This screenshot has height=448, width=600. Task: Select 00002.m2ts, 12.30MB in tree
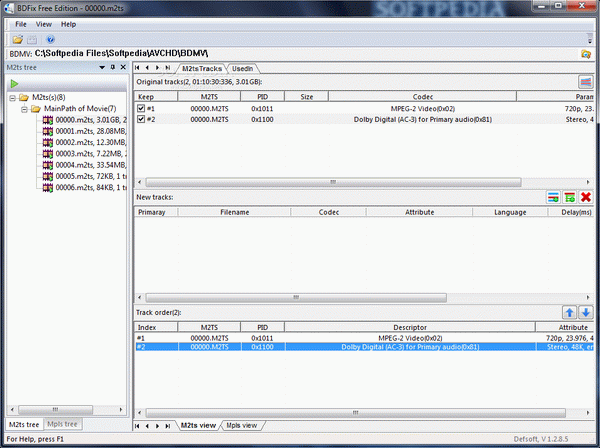[x=91, y=142]
